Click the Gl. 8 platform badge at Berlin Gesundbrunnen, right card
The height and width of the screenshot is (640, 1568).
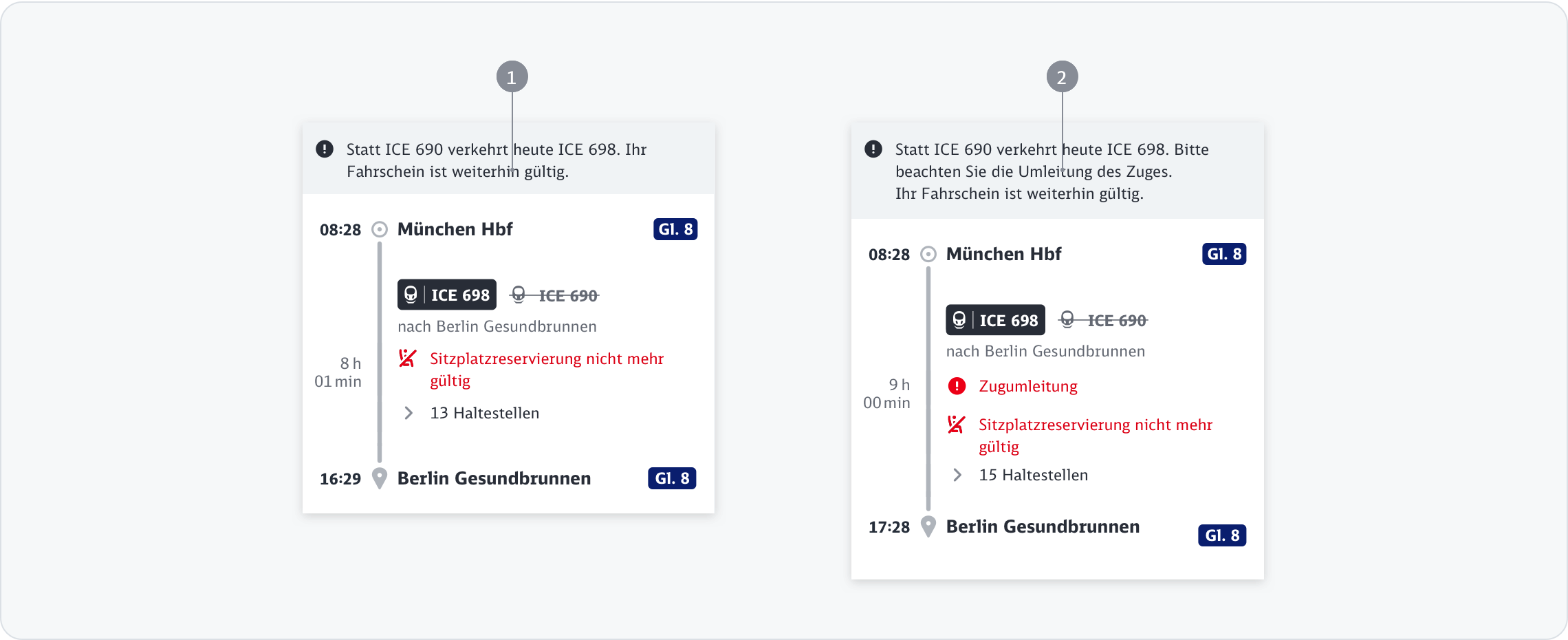pos(1222,535)
